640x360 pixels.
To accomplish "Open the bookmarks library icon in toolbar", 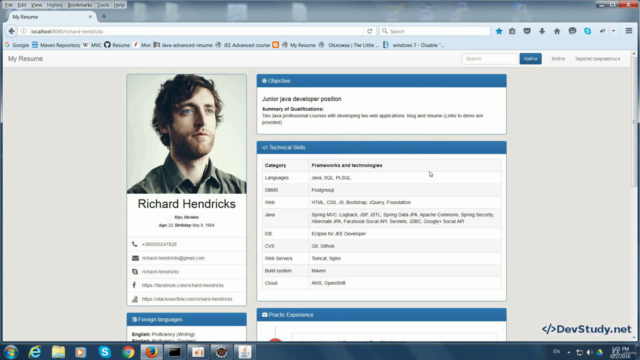I will point(512,31).
